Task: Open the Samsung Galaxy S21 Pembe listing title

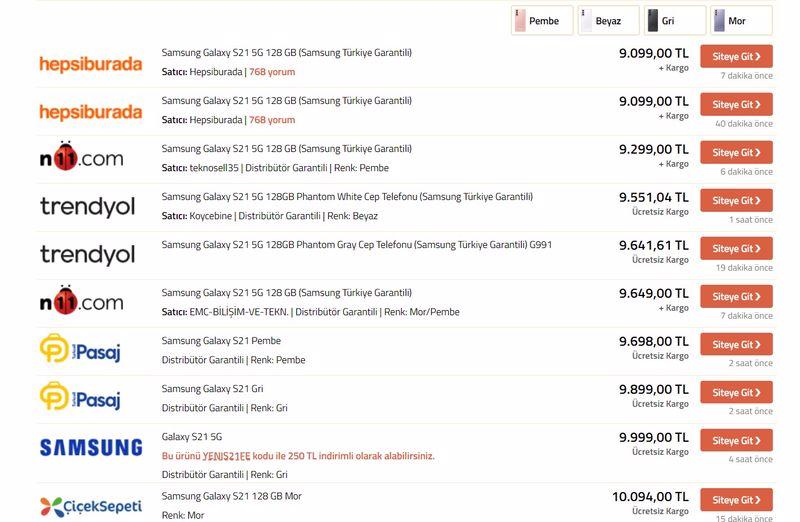Action: (221, 340)
